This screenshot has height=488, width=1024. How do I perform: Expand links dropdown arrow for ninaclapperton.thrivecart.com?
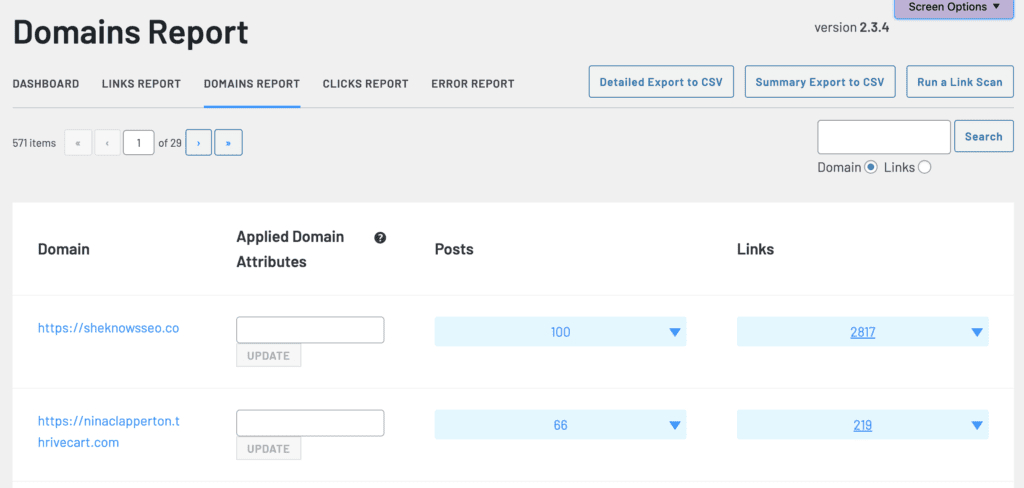[x=977, y=425]
